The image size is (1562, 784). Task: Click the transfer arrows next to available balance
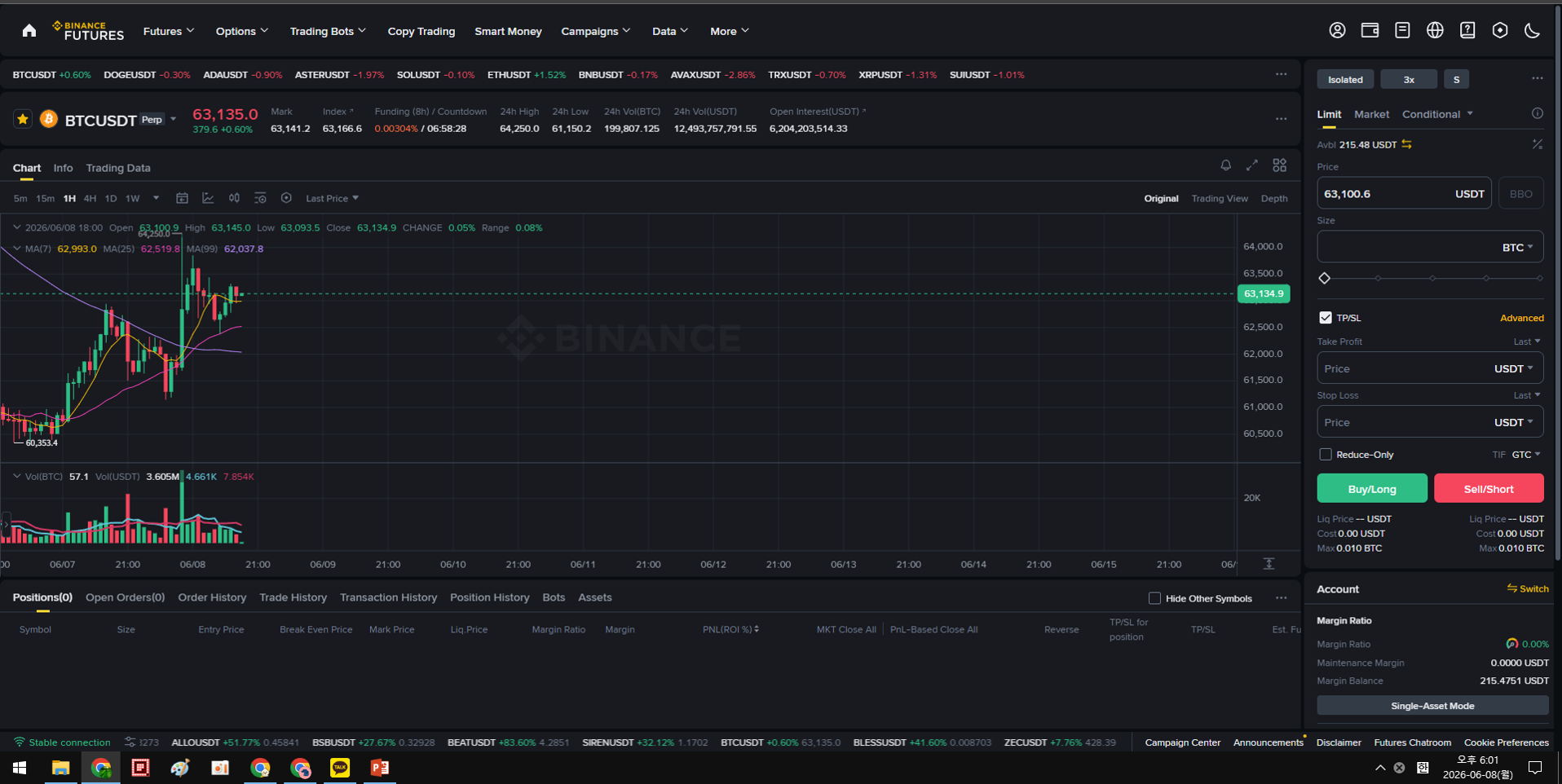click(x=1407, y=144)
